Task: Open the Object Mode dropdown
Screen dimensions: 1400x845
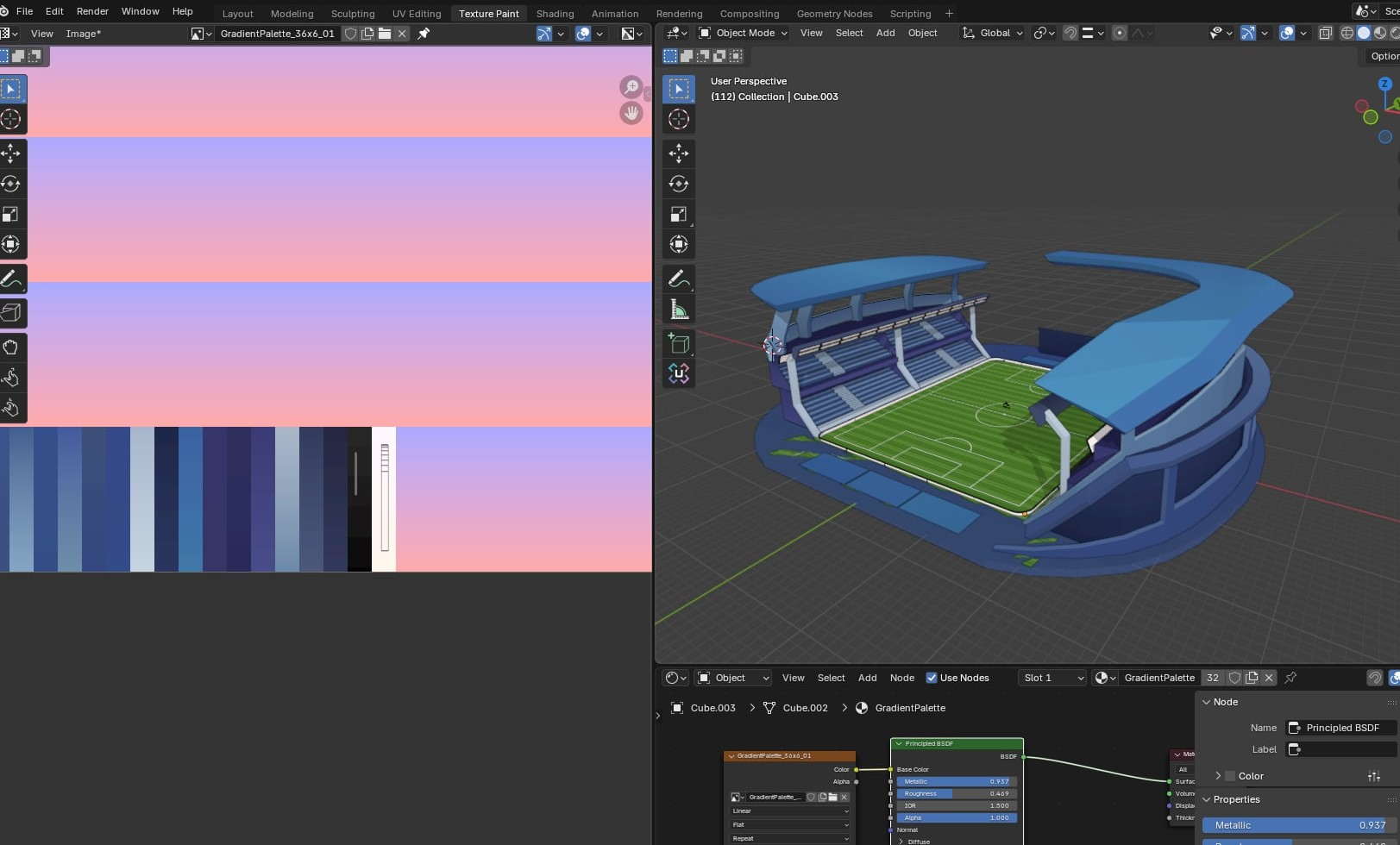Action: tap(743, 33)
